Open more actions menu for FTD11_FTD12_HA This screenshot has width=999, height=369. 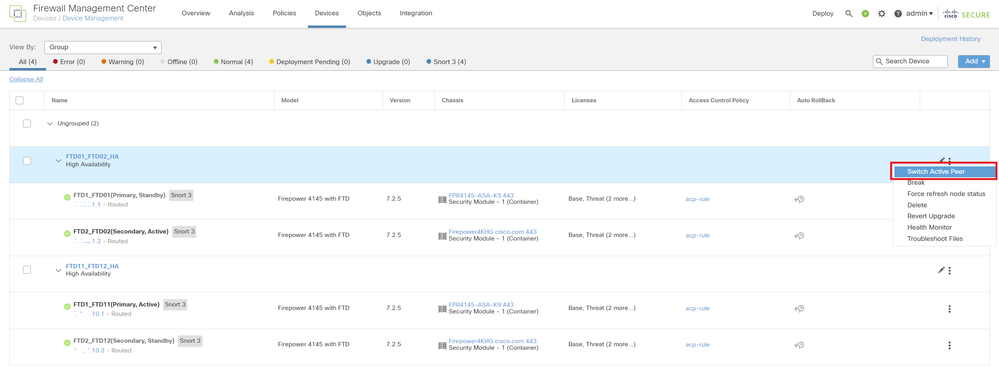(x=949, y=270)
